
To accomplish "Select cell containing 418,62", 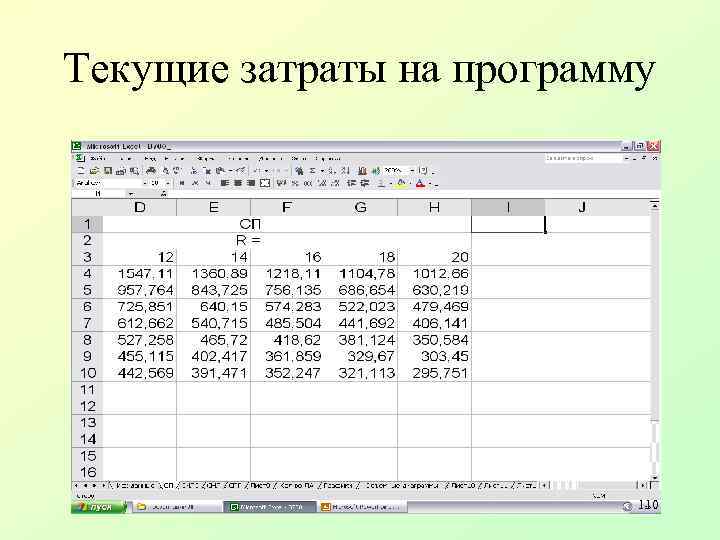I will [287, 340].
